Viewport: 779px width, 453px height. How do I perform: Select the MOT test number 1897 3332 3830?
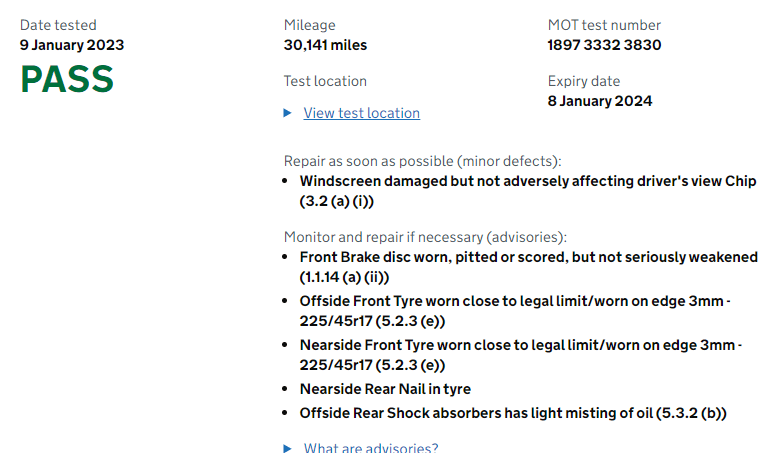pyautogui.click(x=604, y=45)
